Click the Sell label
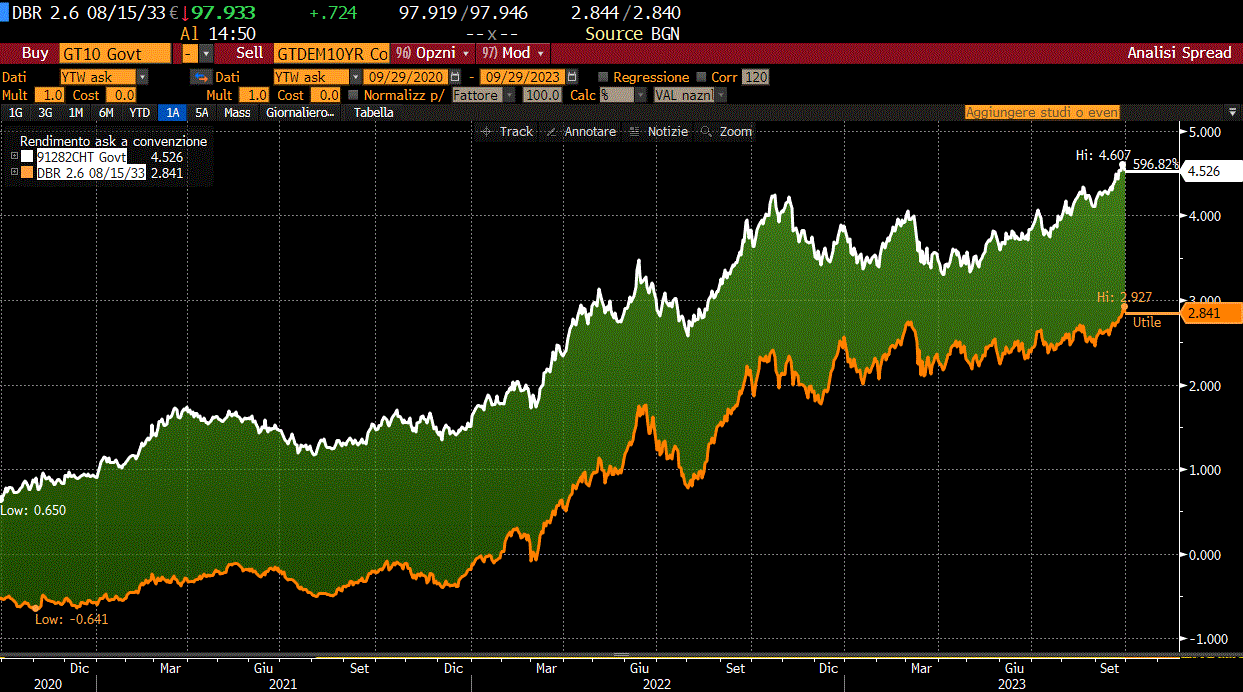 [249, 53]
